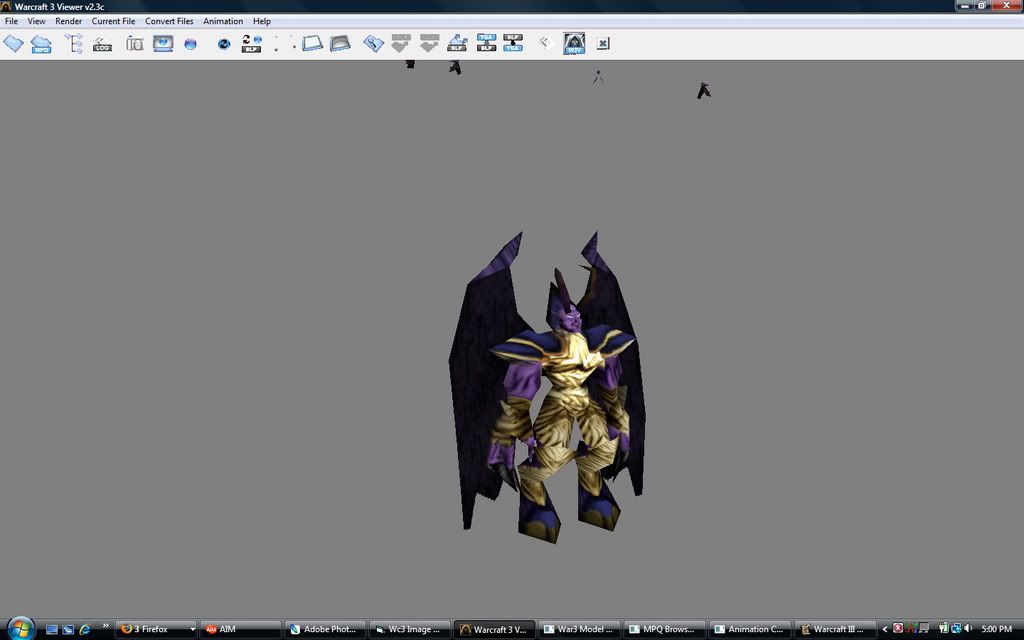Open the Render menu
This screenshot has height=640, width=1024.
coord(69,21)
